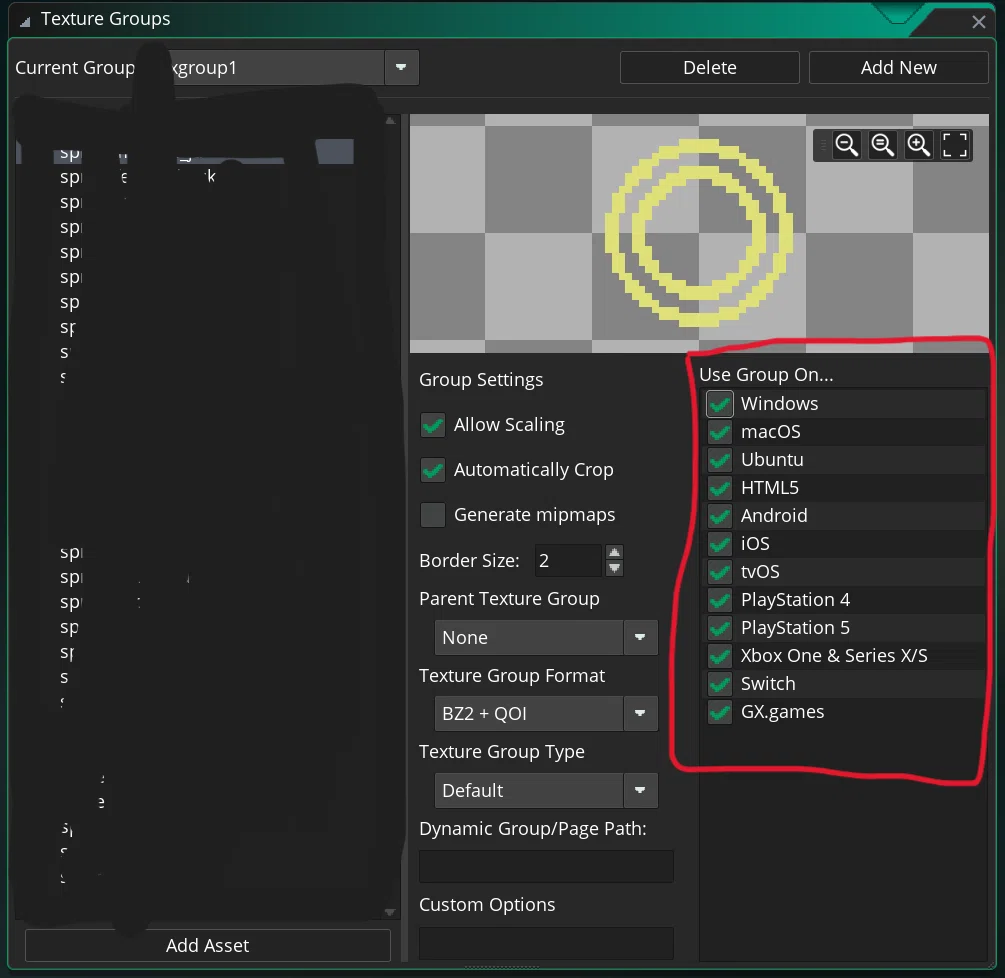Toggle the Allow Scaling checkbox
Viewport: 1005px width, 978px height.
(x=433, y=425)
